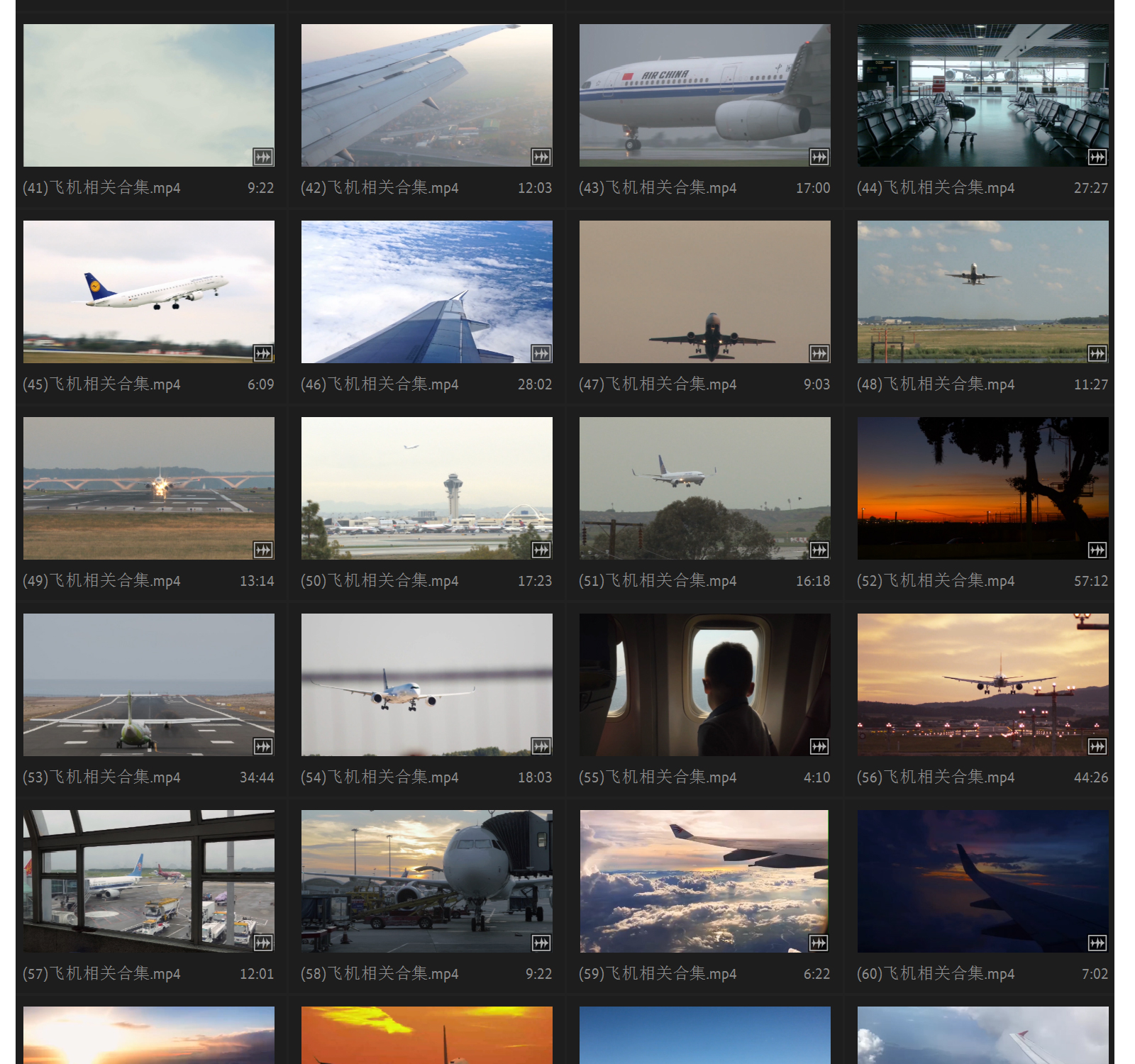Select the blue wing above clouds thumbnail (46)

click(427, 292)
